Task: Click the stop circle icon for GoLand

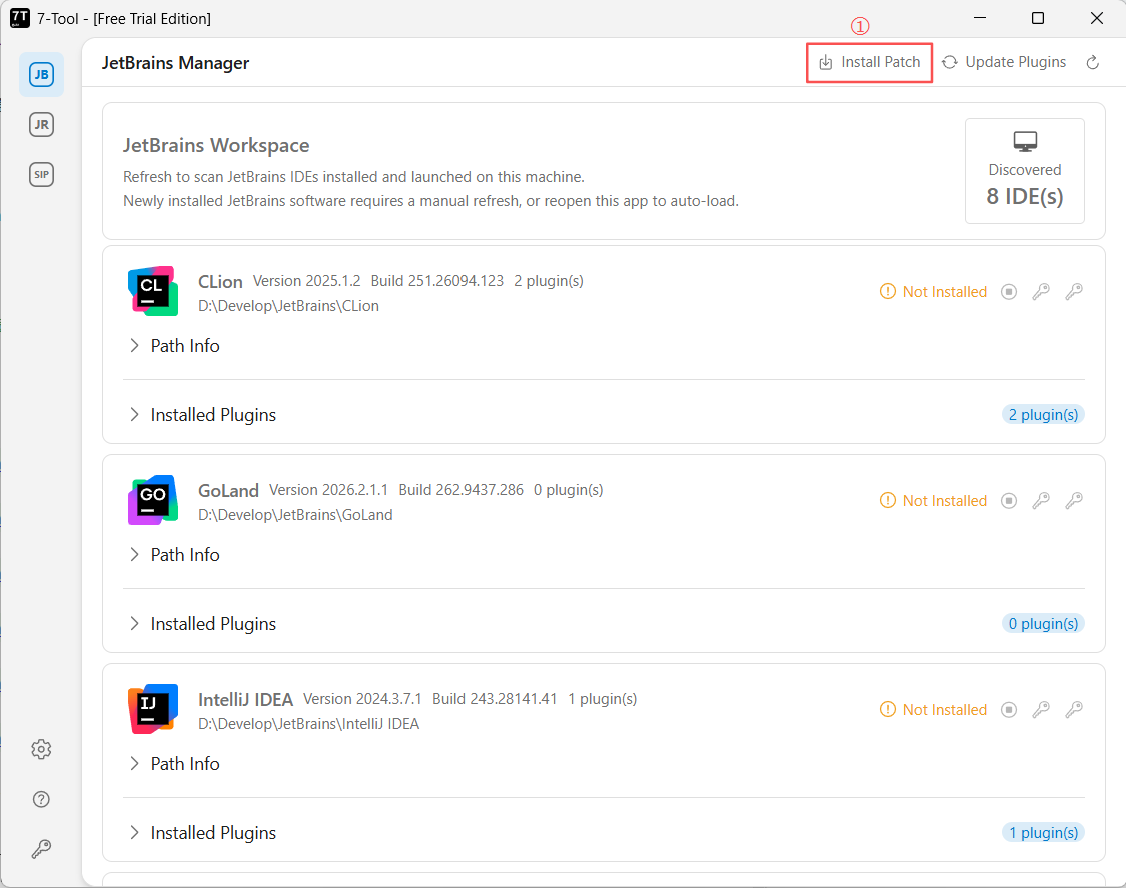Action: point(1009,500)
